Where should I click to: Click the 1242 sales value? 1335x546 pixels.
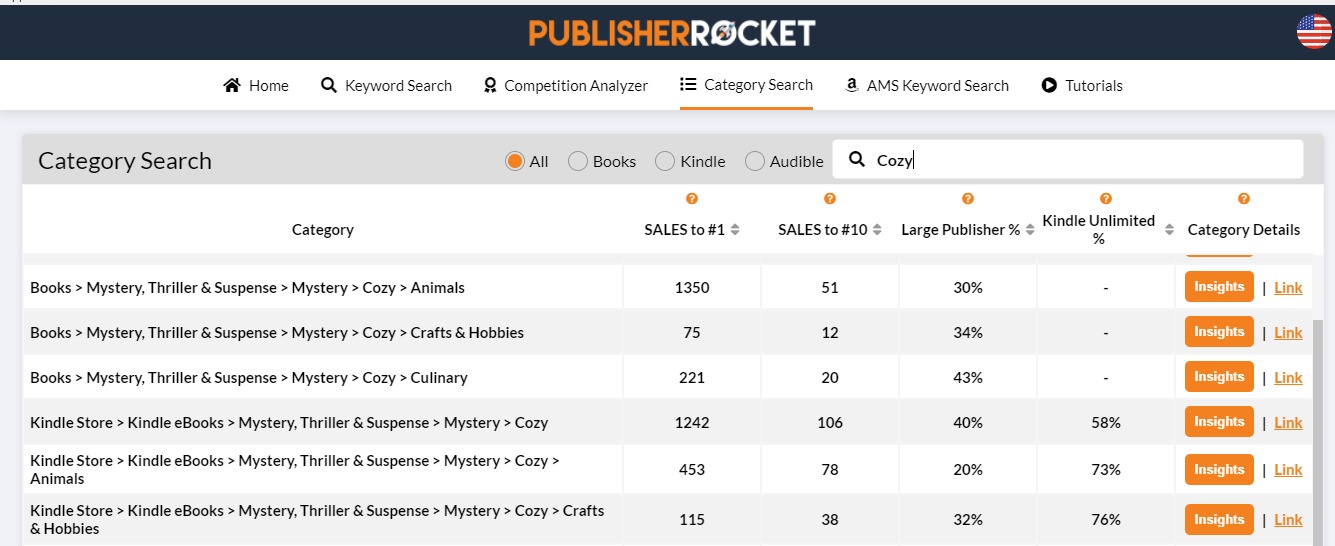tap(692, 423)
